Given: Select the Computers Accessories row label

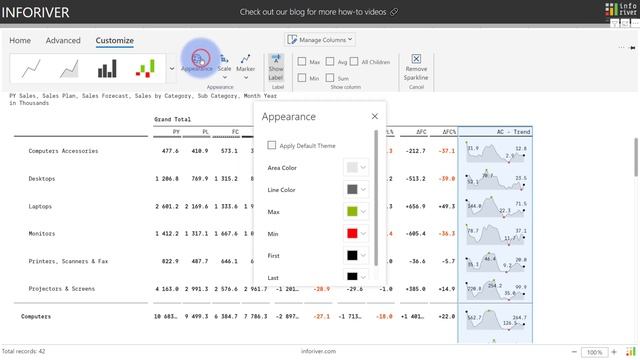Looking at the screenshot, I should [63, 151].
